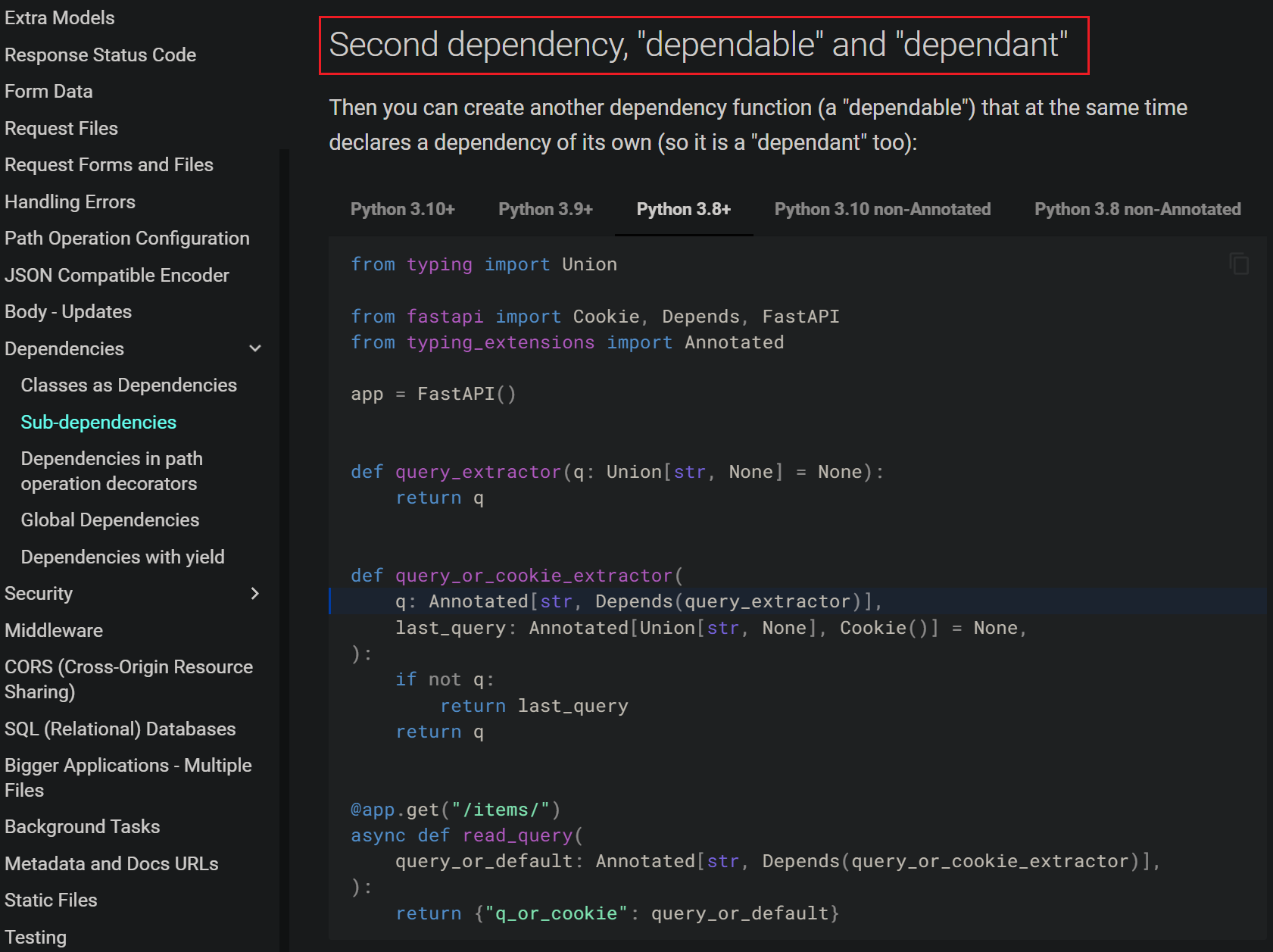Switch to Python 3.10+ tab
The width and height of the screenshot is (1273, 952).
coord(402,210)
